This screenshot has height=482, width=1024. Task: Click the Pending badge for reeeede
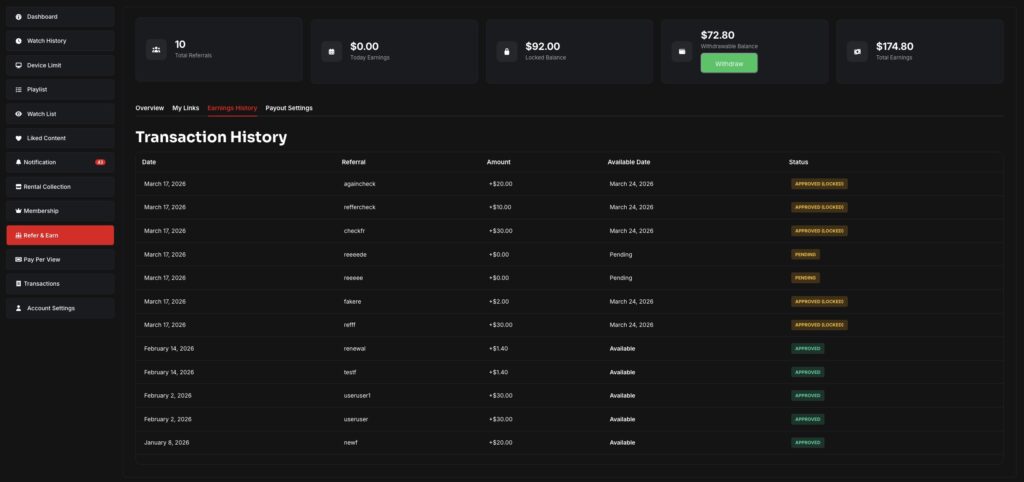coord(805,254)
